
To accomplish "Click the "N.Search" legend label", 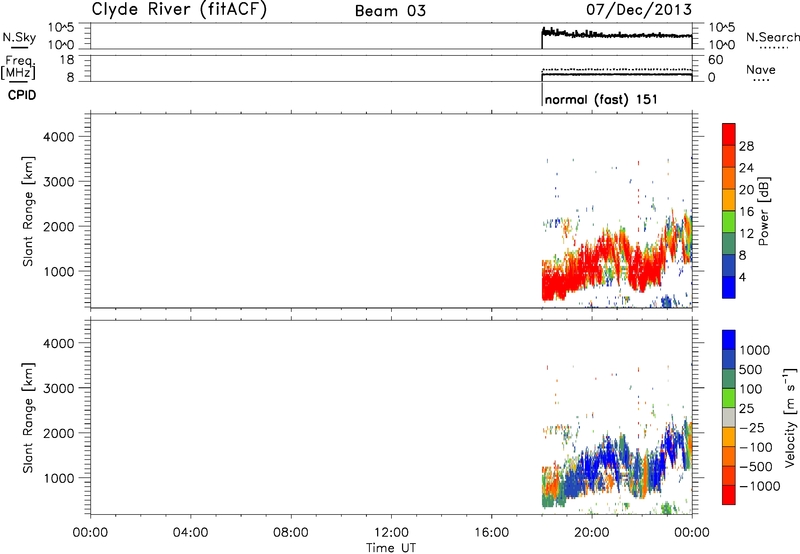I will (772, 37).
